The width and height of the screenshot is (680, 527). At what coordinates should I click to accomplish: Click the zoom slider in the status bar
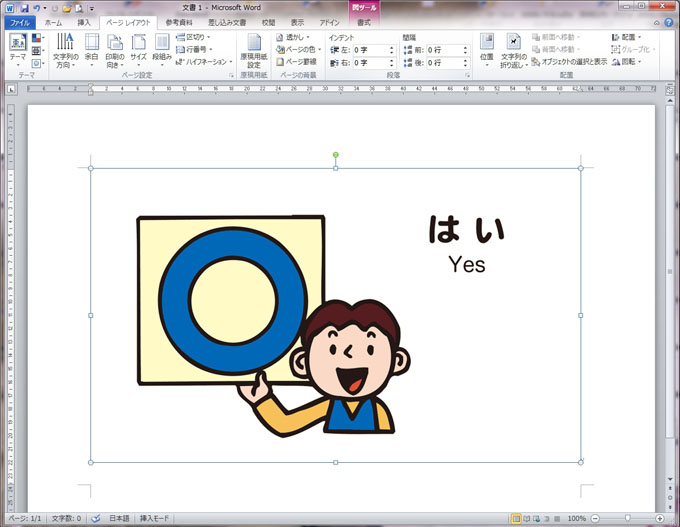click(627, 519)
